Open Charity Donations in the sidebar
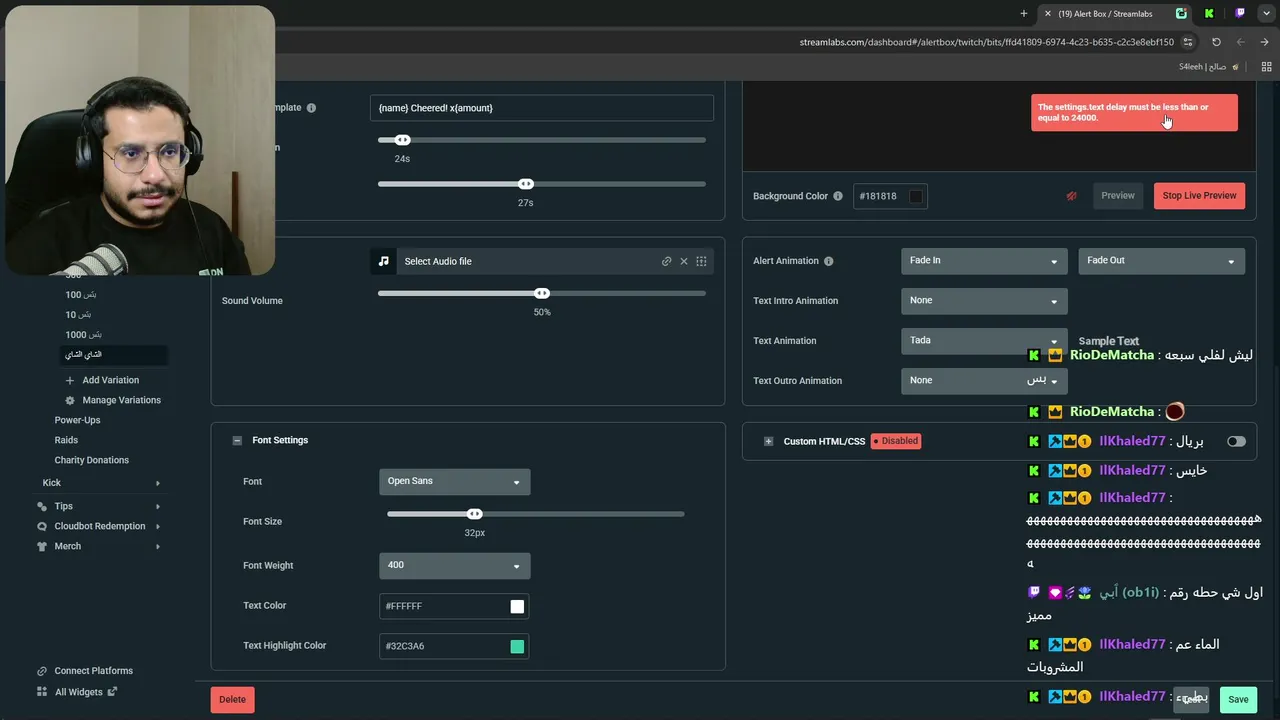Screen dimensions: 1280x720 click(92, 460)
